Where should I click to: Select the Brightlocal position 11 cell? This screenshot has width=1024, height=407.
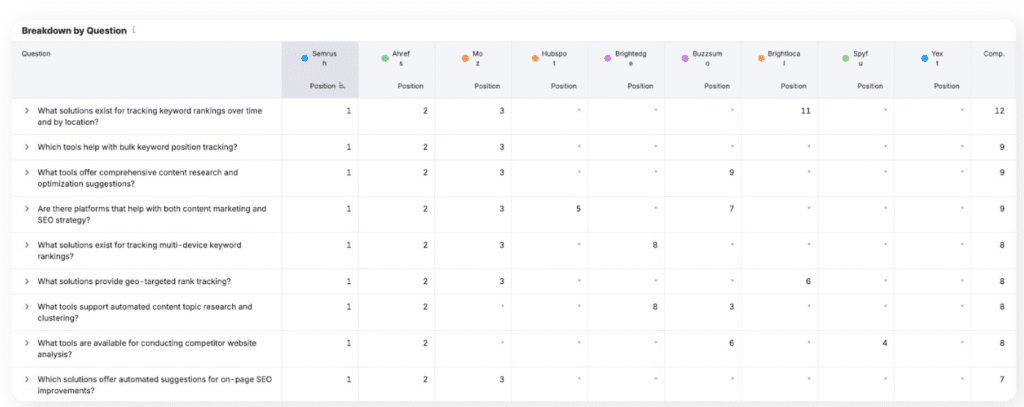click(804, 110)
